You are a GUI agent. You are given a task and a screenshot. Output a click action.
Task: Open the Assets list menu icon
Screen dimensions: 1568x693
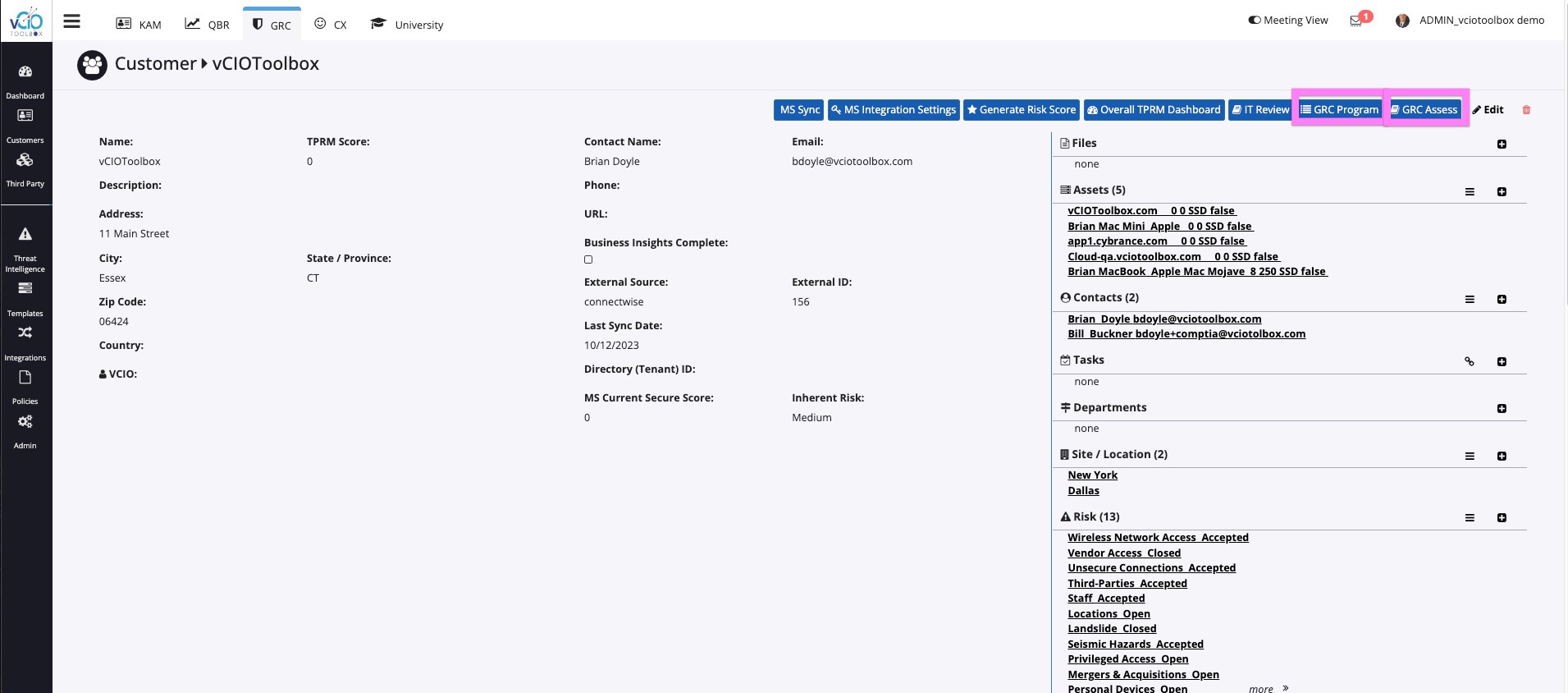click(x=1470, y=192)
